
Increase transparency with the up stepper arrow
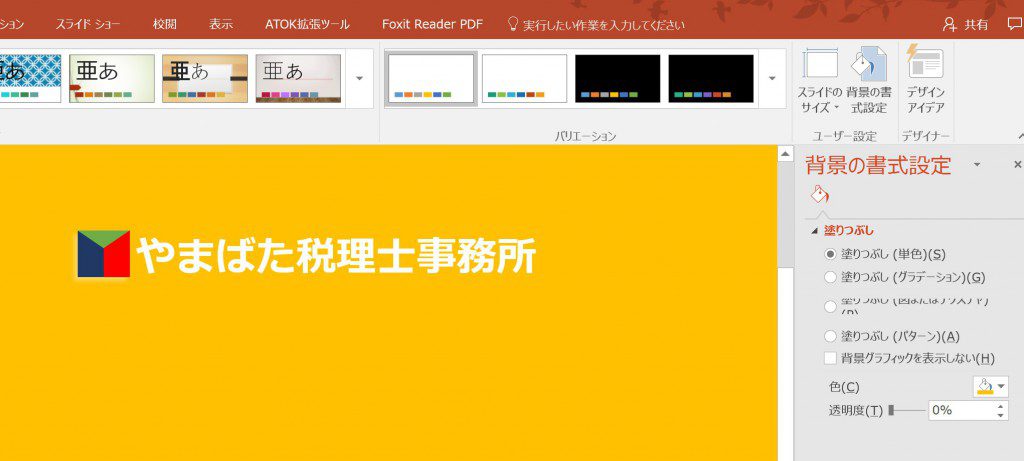click(x=1000, y=405)
